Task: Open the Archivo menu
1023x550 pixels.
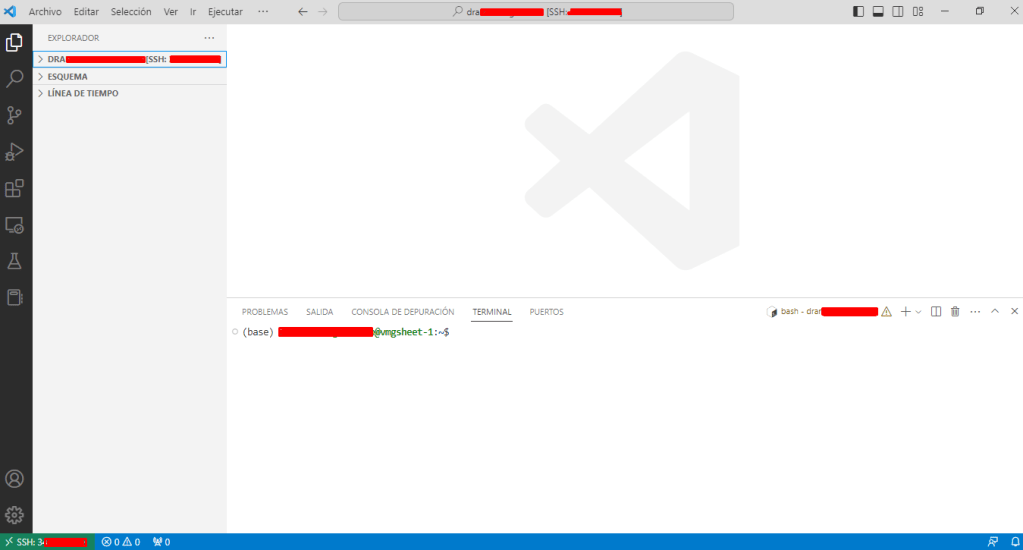Action: click(x=45, y=12)
